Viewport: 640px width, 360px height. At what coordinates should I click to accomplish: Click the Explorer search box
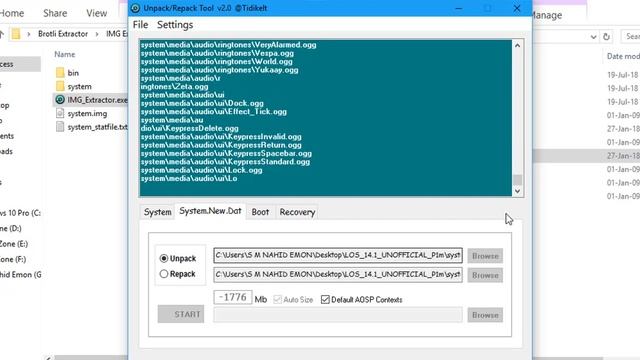pos(631,36)
